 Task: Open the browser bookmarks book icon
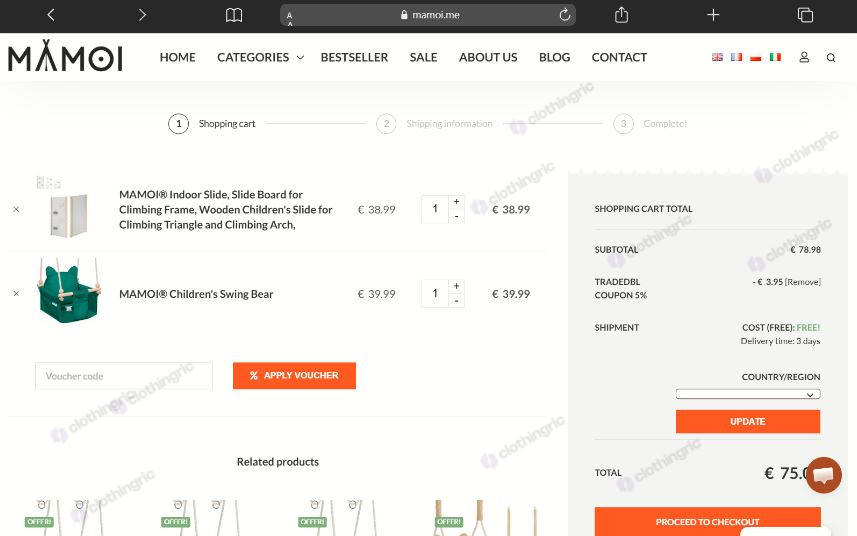[x=234, y=15]
